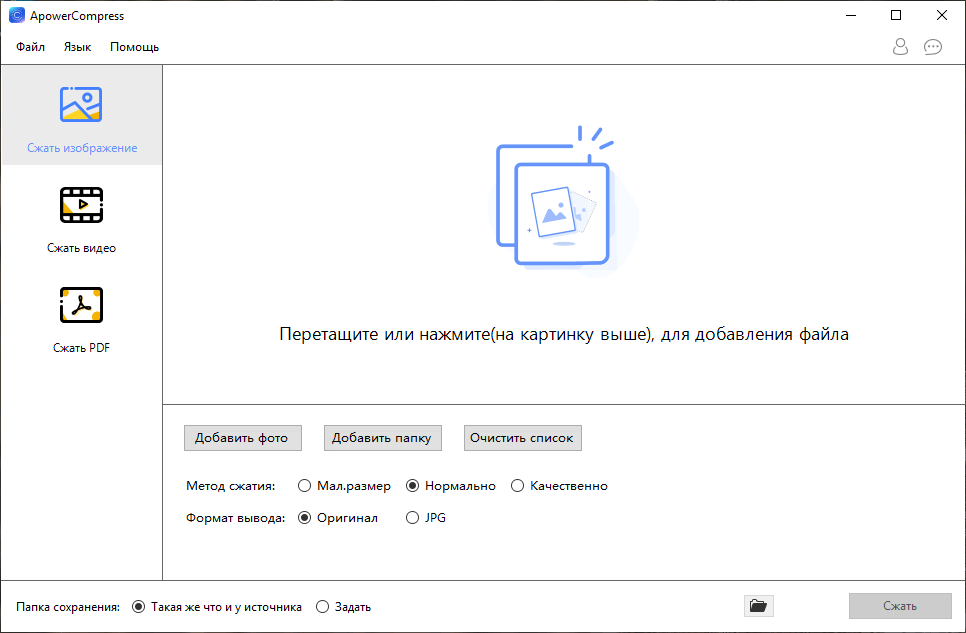The width and height of the screenshot is (966, 633).
Task: Click the Метод сжатия label
Action: click(230, 486)
